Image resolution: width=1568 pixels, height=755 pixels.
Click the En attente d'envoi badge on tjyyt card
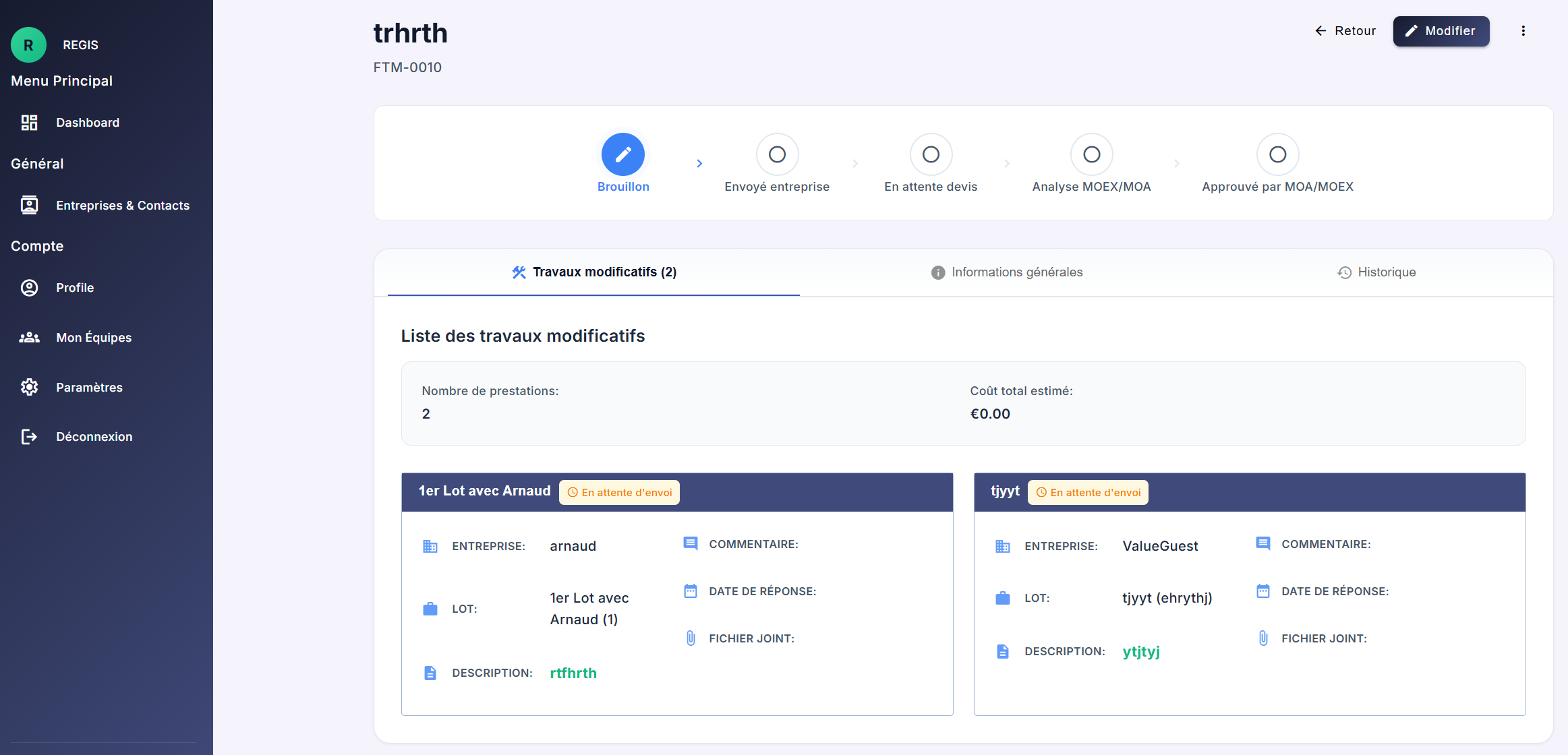point(1087,492)
